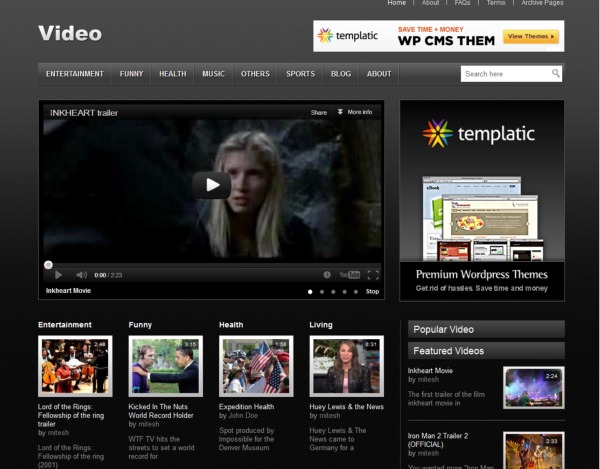This screenshot has height=469, width=600.
Task: Open the Health menu item
Action: point(173,74)
